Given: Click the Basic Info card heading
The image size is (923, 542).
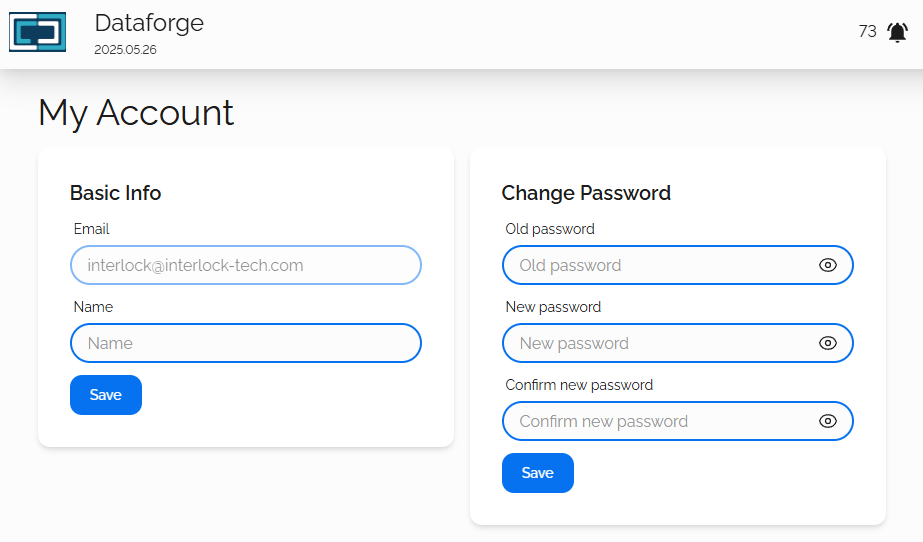Looking at the screenshot, I should (x=115, y=193).
